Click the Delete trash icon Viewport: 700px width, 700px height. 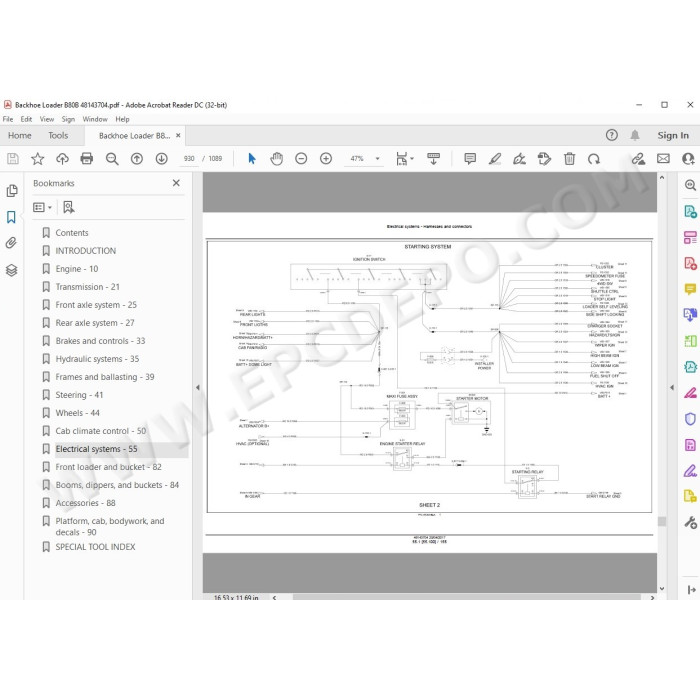tap(569, 158)
